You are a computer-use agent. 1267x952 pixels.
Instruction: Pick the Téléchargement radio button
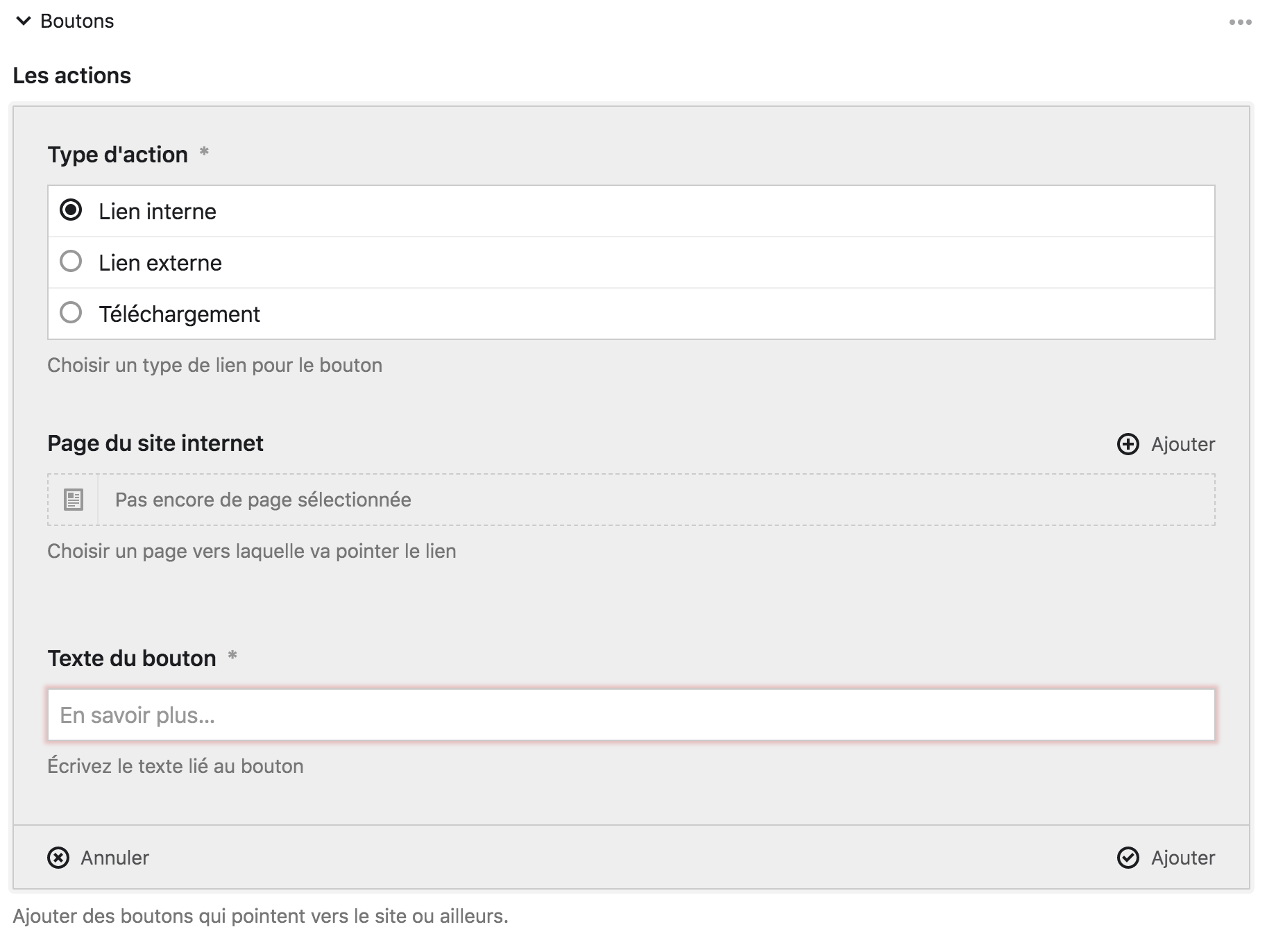pyautogui.click(x=71, y=313)
